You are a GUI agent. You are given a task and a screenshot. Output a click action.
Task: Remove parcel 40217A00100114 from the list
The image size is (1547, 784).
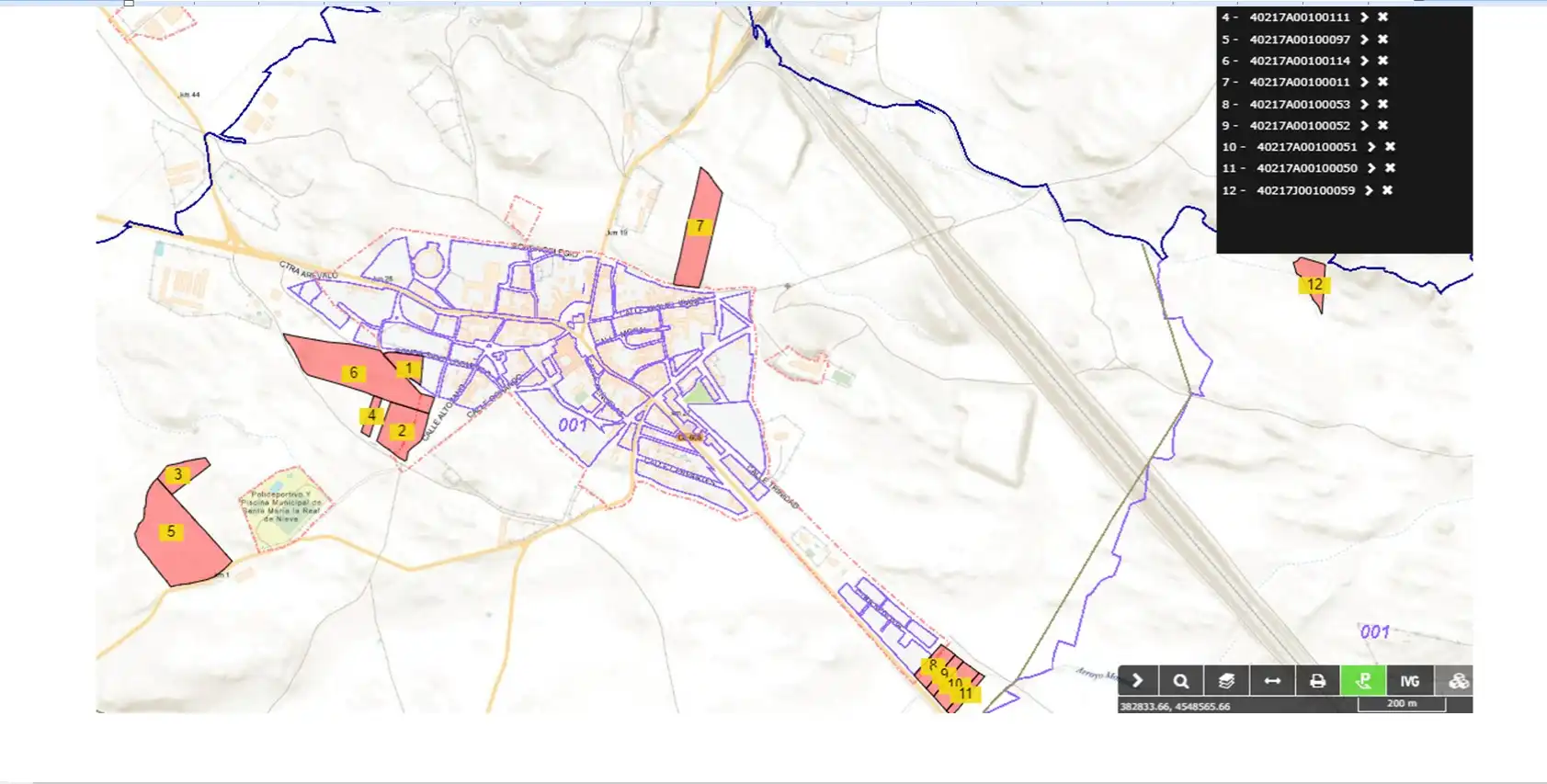coord(1382,61)
